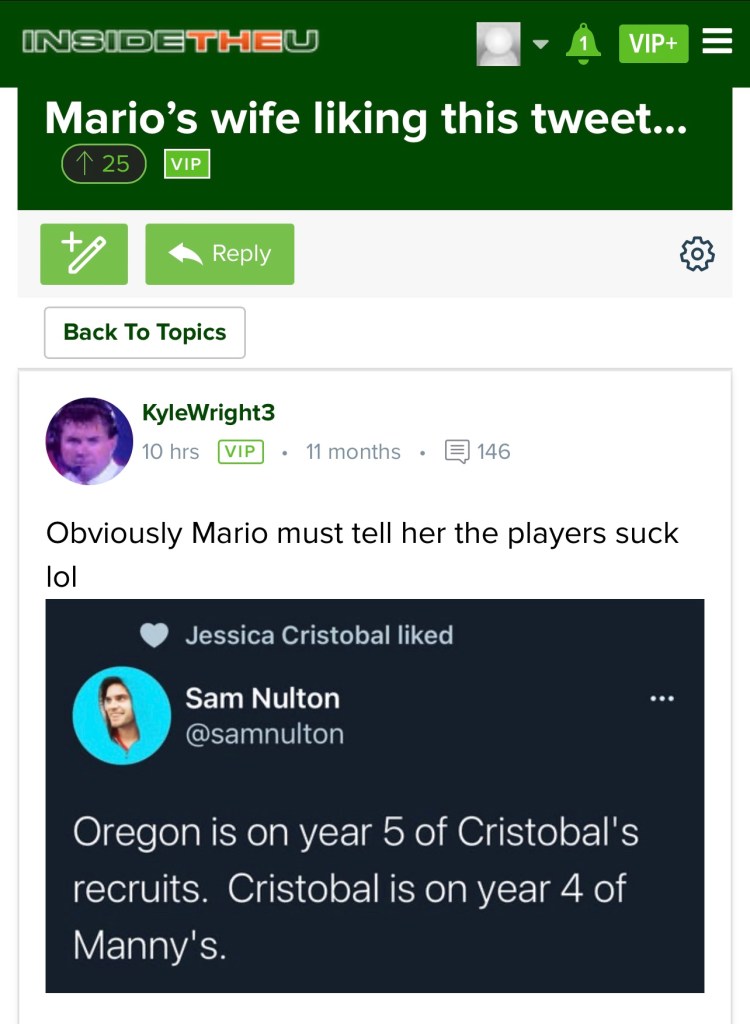This screenshot has height=1024, width=750.
Task: Click the heart icon beside Jessica Cristobal liked
Action: pos(153,635)
